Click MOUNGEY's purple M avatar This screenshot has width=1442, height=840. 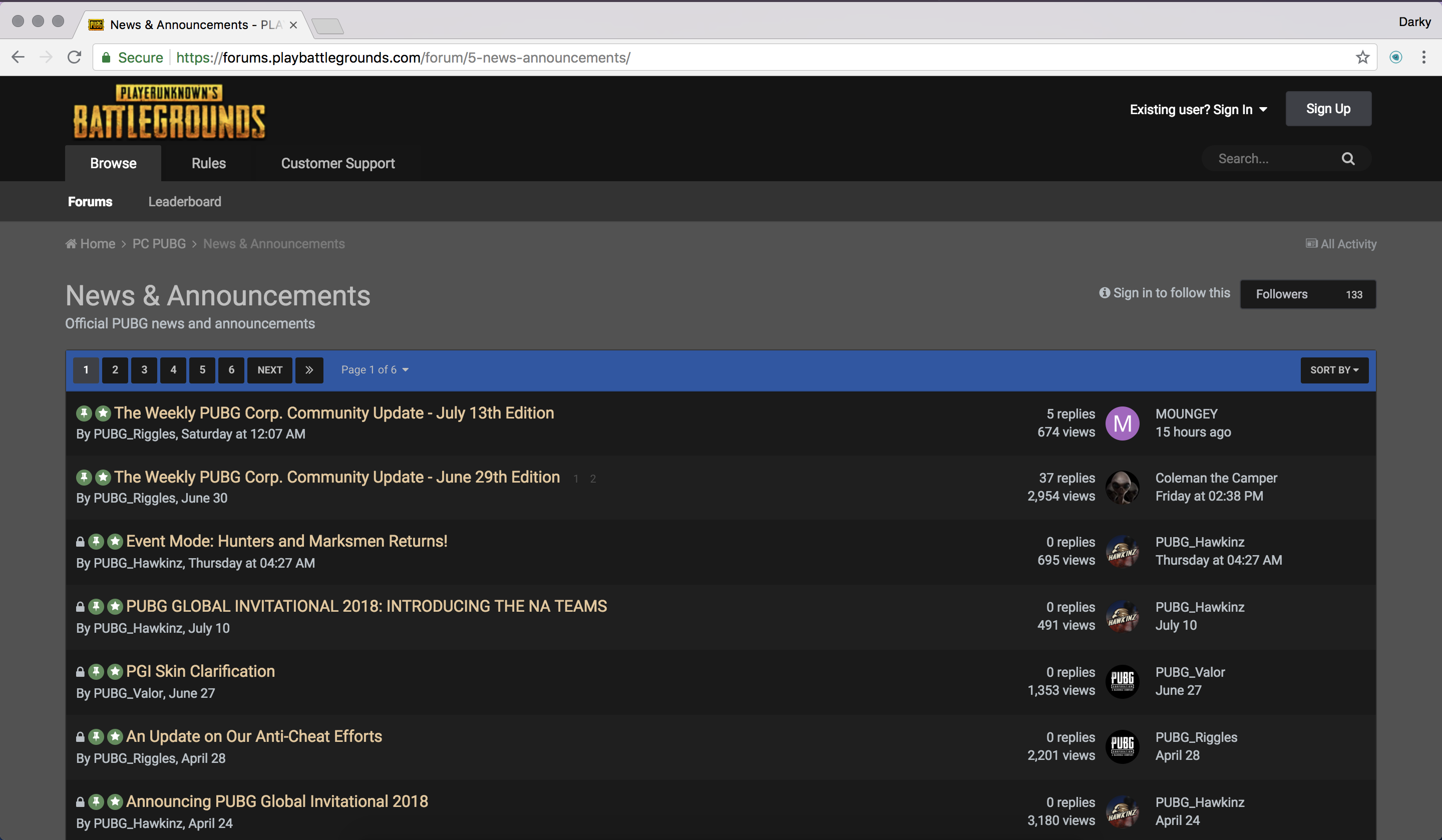pyautogui.click(x=1122, y=424)
